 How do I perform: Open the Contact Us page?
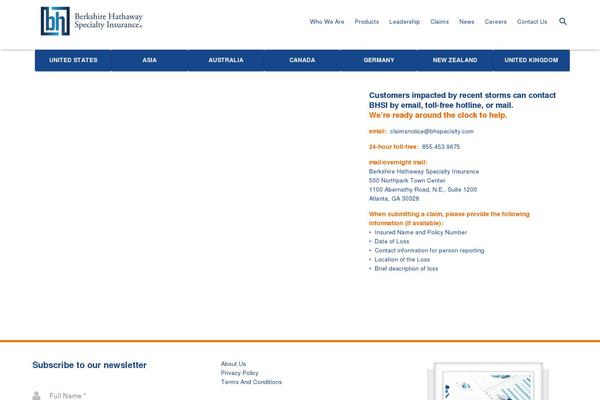click(x=532, y=22)
